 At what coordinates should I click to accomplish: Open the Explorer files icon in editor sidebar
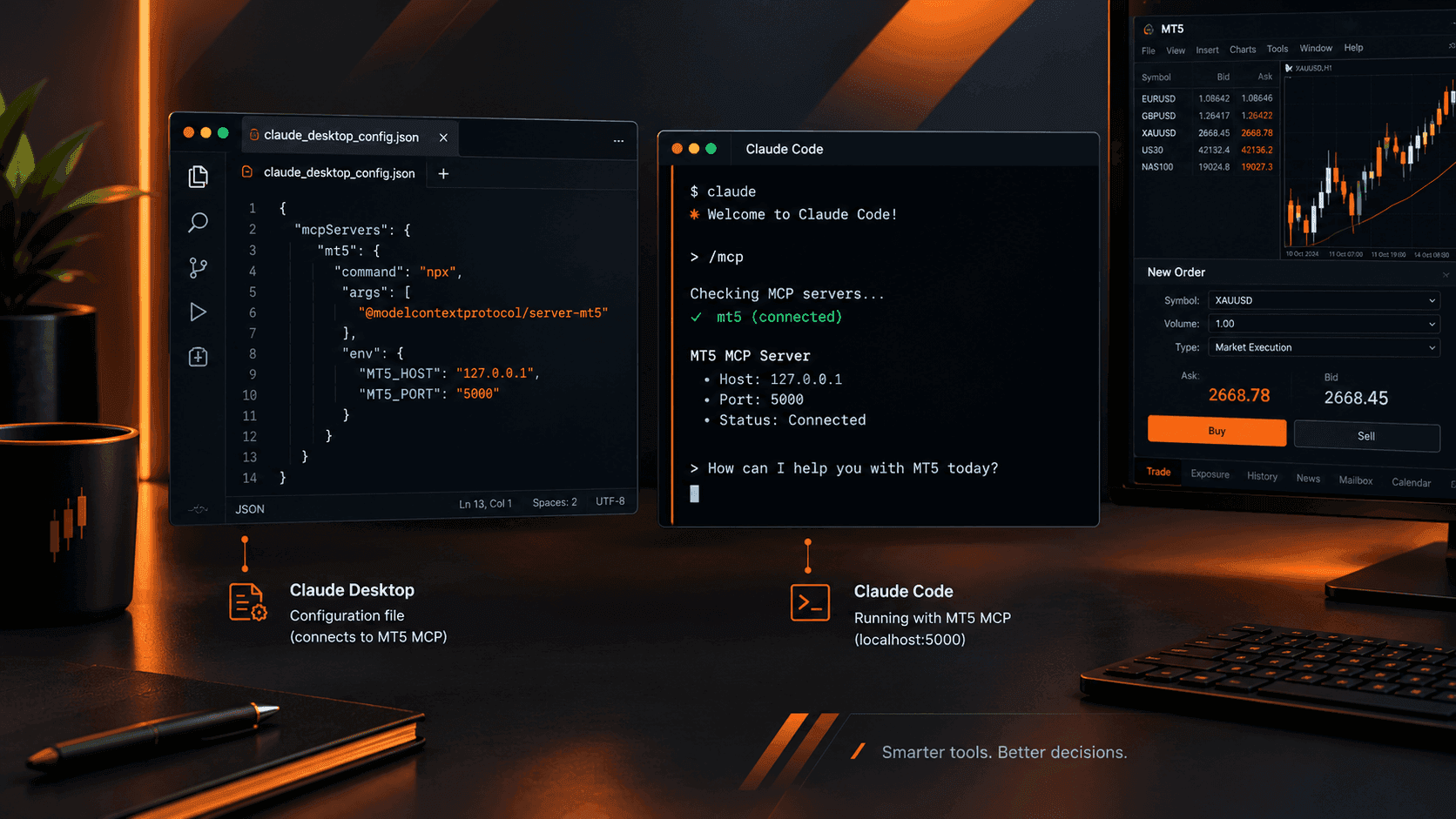[199, 177]
